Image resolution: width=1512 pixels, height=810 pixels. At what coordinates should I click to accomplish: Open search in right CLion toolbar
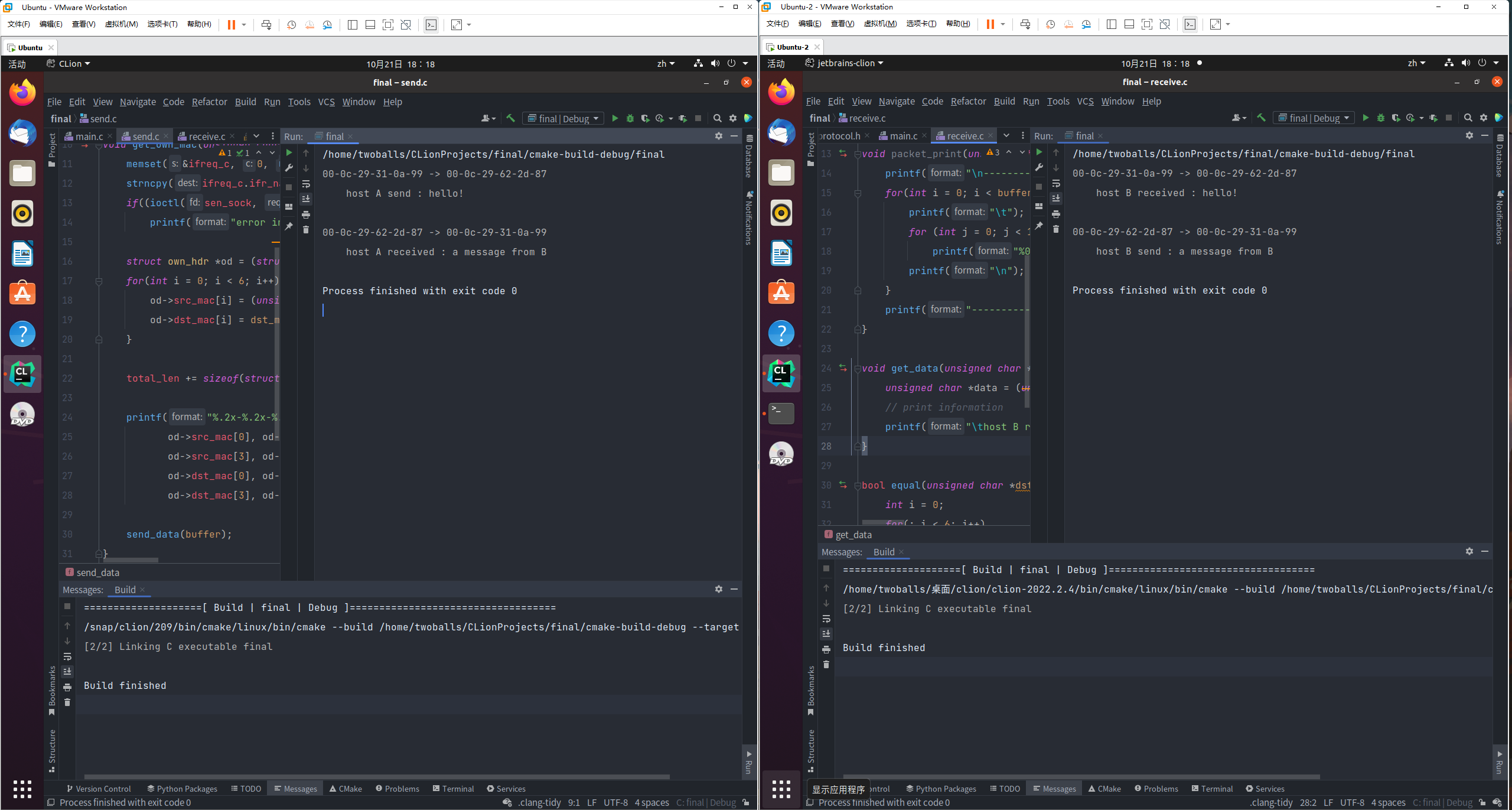click(1468, 118)
